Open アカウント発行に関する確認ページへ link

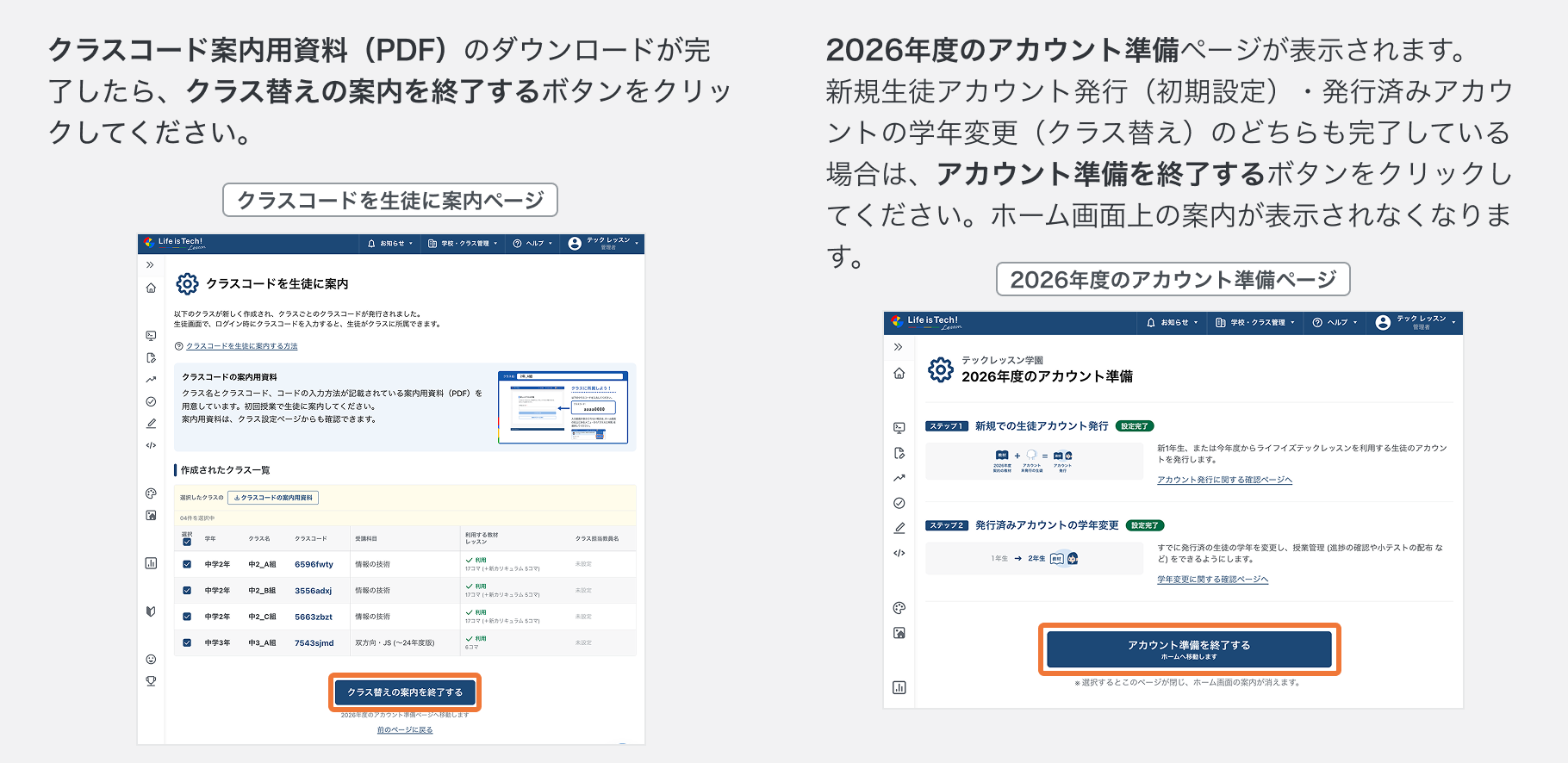click(1224, 481)
